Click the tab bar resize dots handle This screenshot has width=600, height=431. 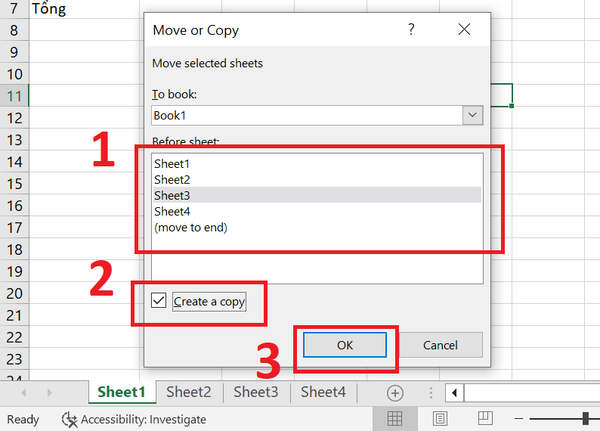point(431,393)
